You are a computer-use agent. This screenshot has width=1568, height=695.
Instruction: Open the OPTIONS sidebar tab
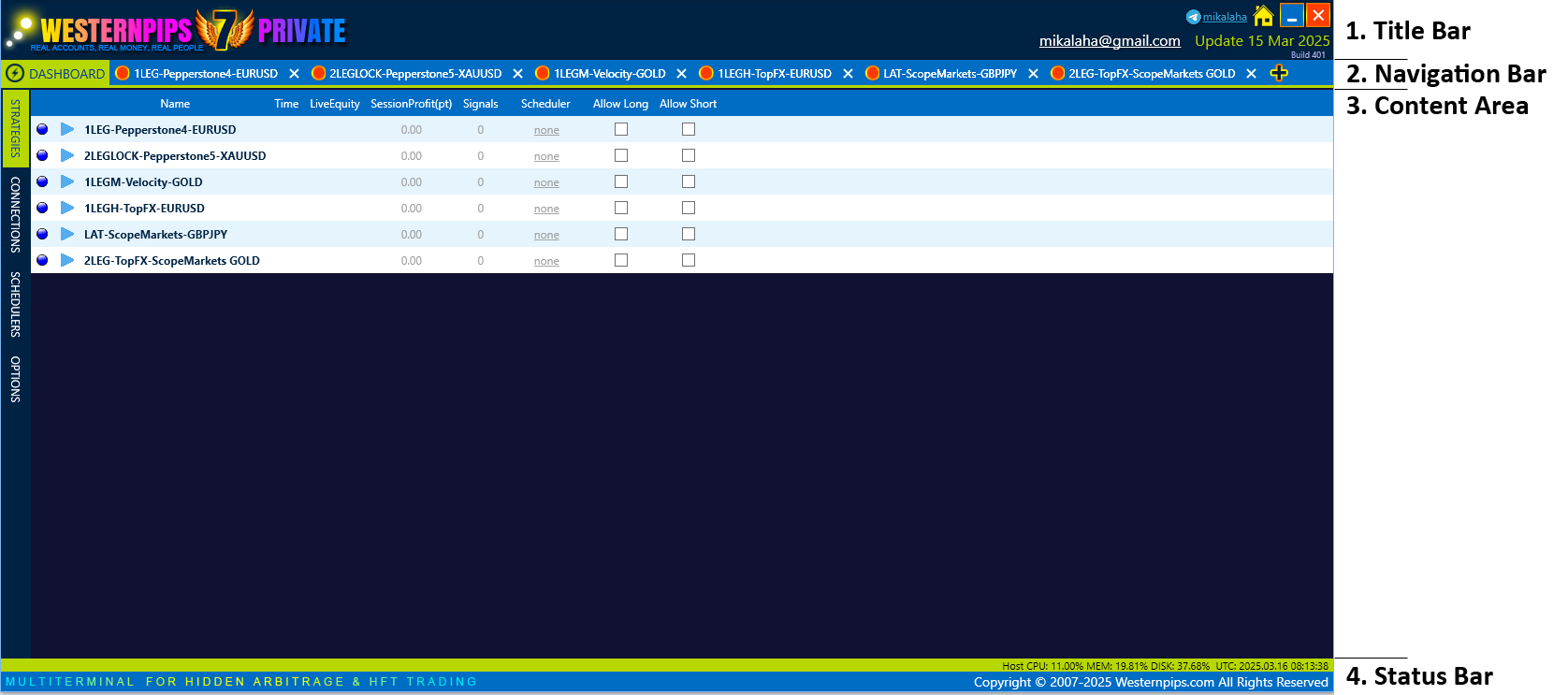pyautogui.click(x=15, y=379)
